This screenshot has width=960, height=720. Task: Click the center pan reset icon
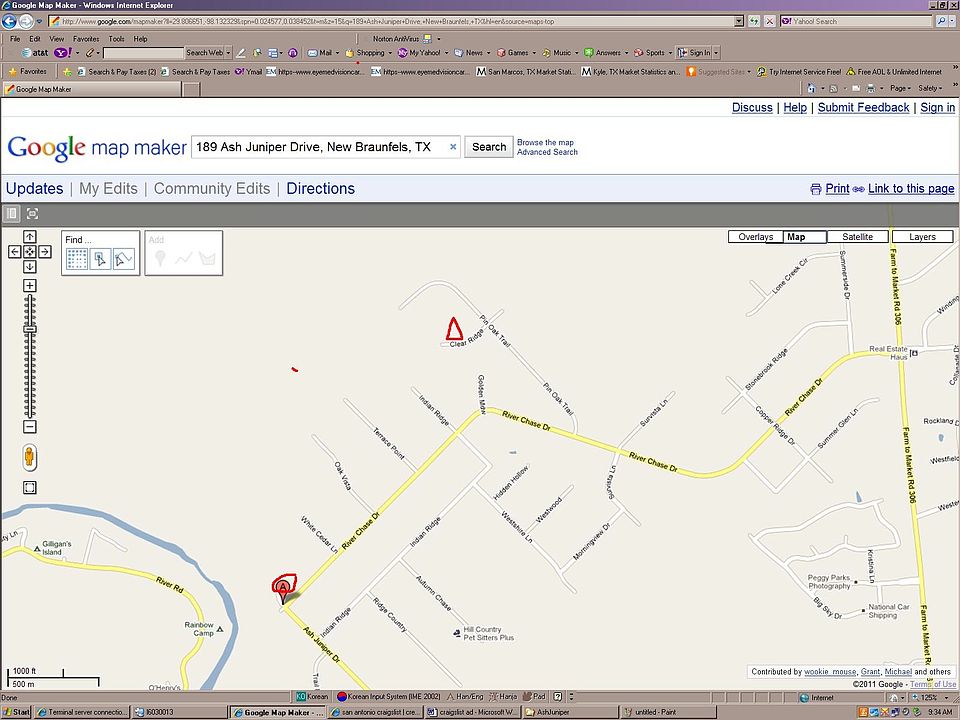coord(29,252)
